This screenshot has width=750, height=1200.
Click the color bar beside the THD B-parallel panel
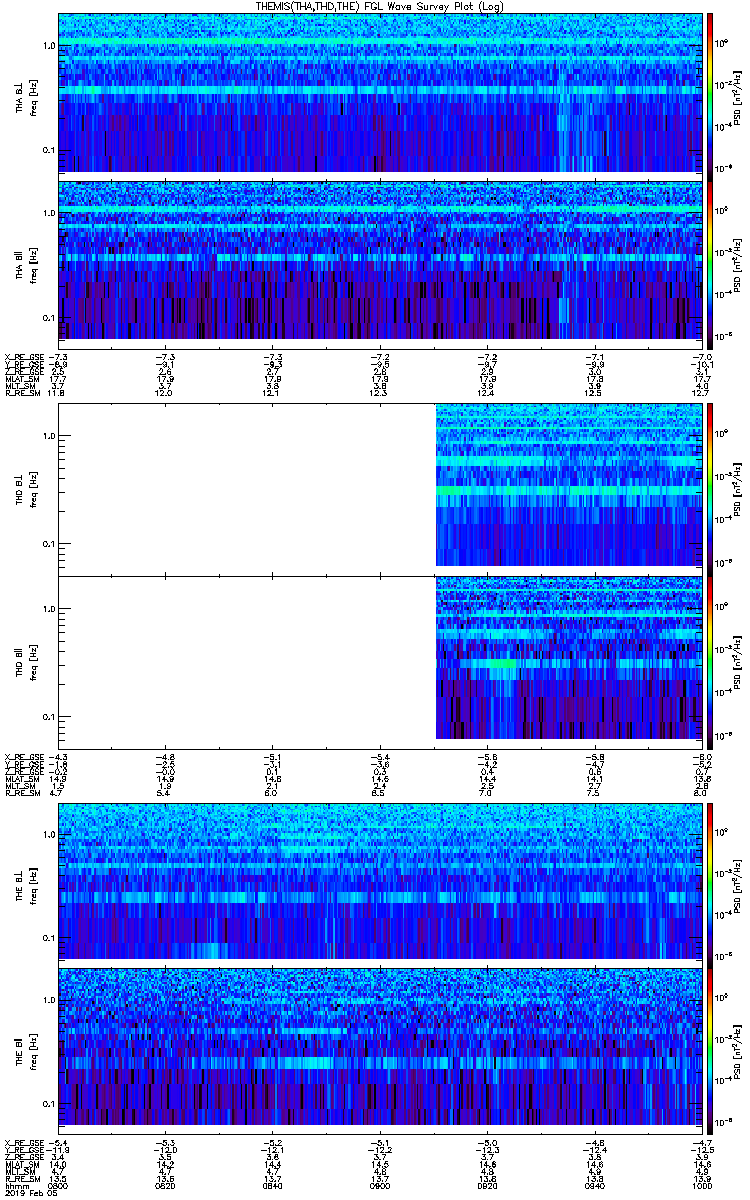point(710,662)
